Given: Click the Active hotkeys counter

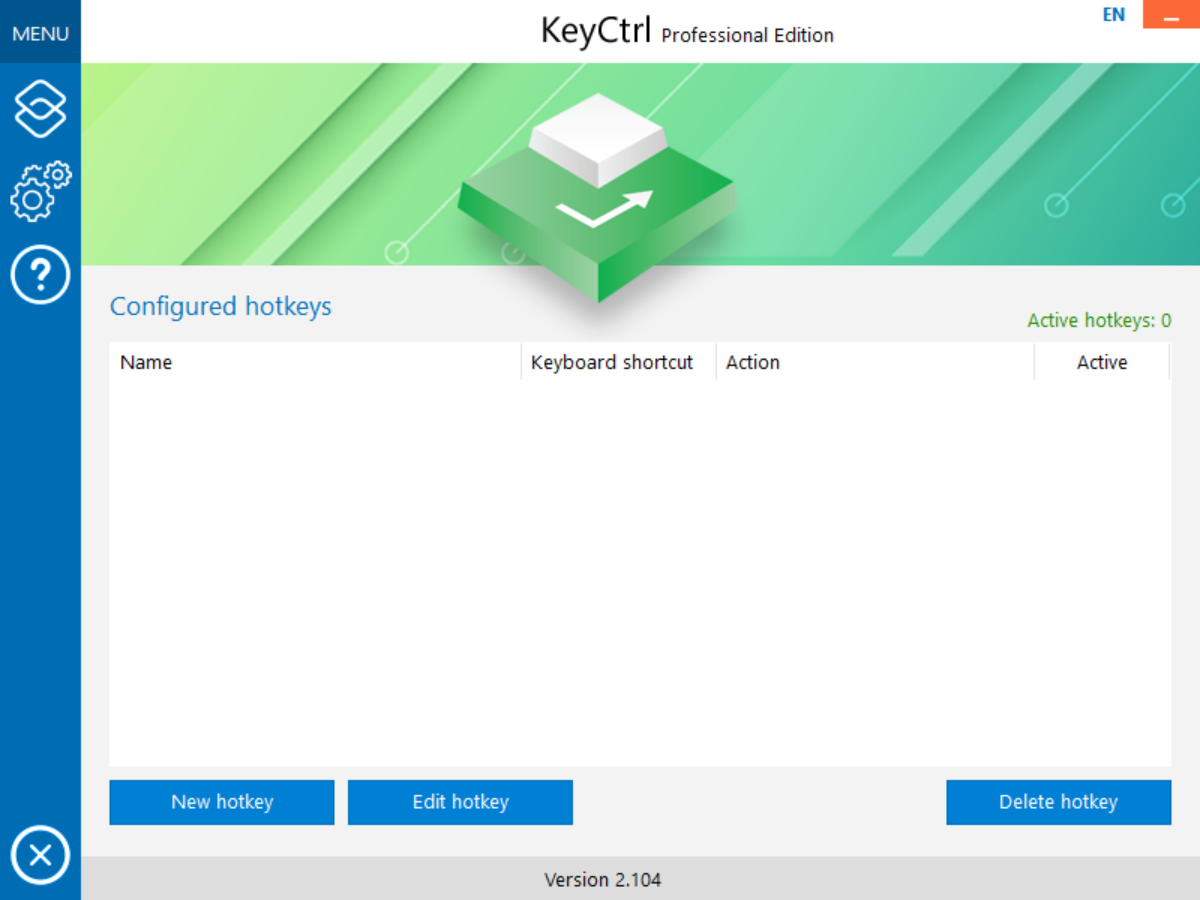Looking at the screenshot, I should click(1098, 320).
